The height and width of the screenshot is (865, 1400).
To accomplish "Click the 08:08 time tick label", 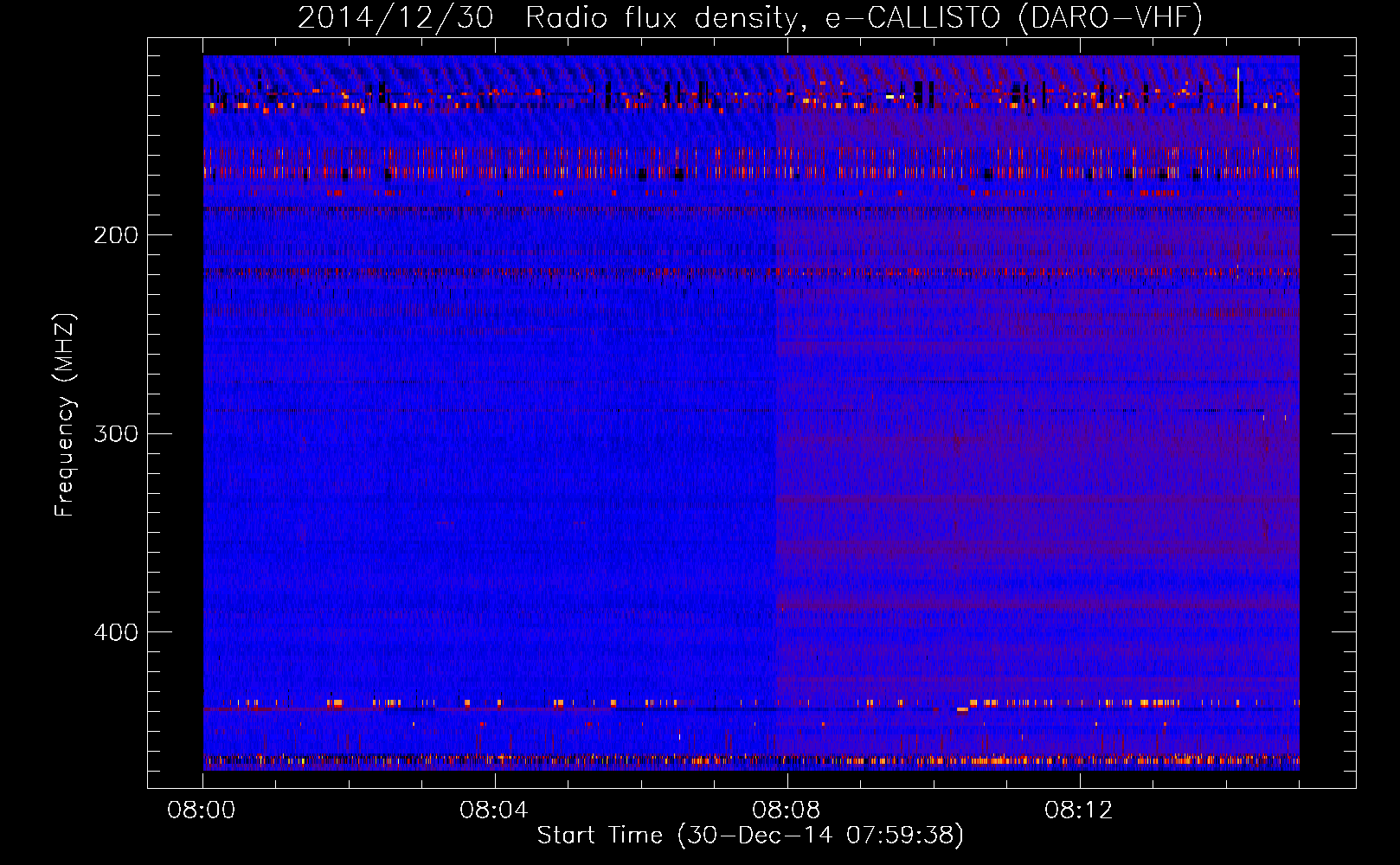I will [787, 811].
